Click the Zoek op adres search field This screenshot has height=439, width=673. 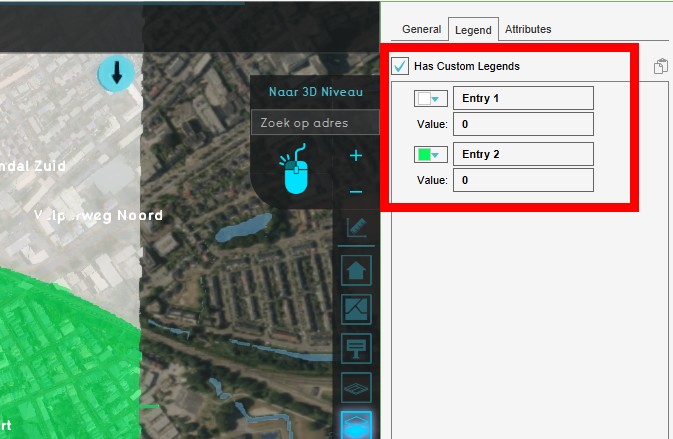click(315, 123)
